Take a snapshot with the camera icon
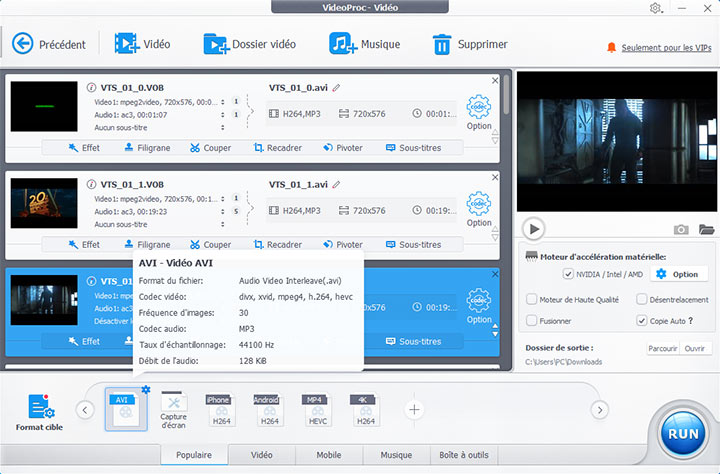The image size is (720, 474). [x=681, y=229]
